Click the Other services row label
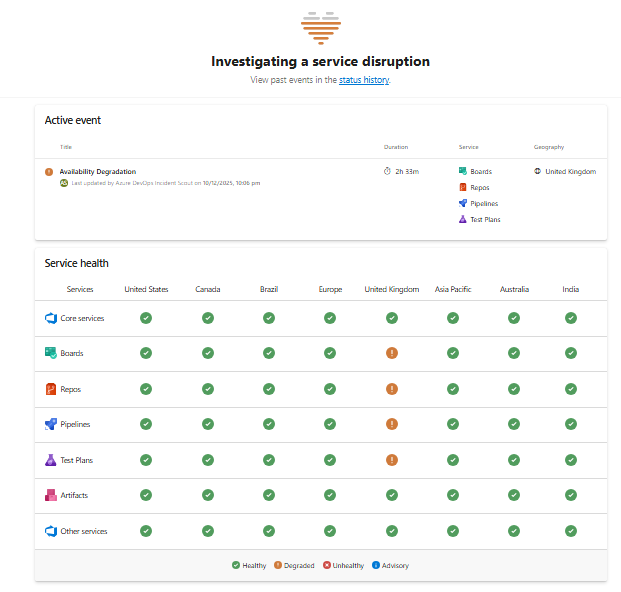Image resolution: width=621 pixels, height=592 pixels. pos(84,531)
